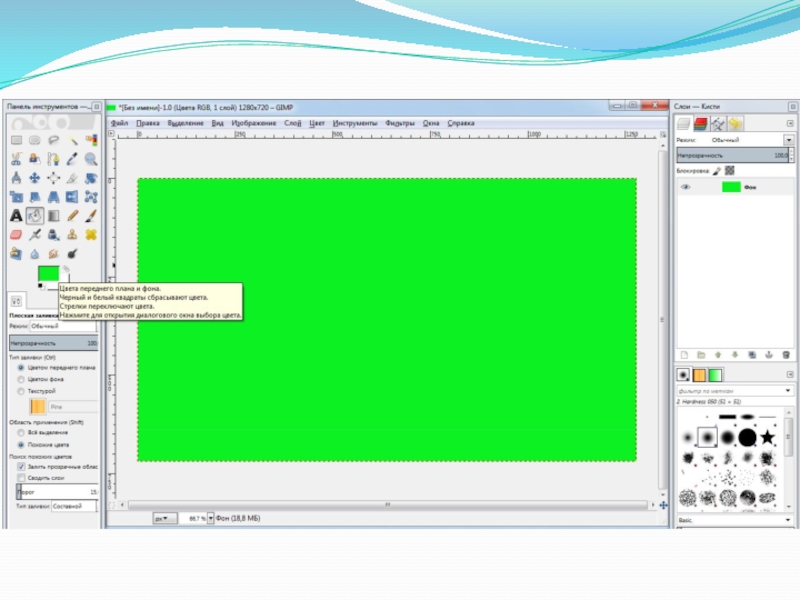Open the Изображение menu

pos(253,123)
